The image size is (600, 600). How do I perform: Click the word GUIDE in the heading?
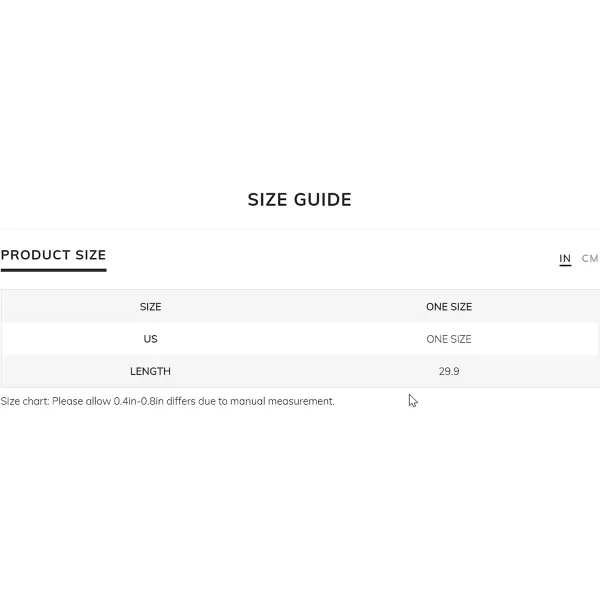pyautogui.click(x=323, y=200)
